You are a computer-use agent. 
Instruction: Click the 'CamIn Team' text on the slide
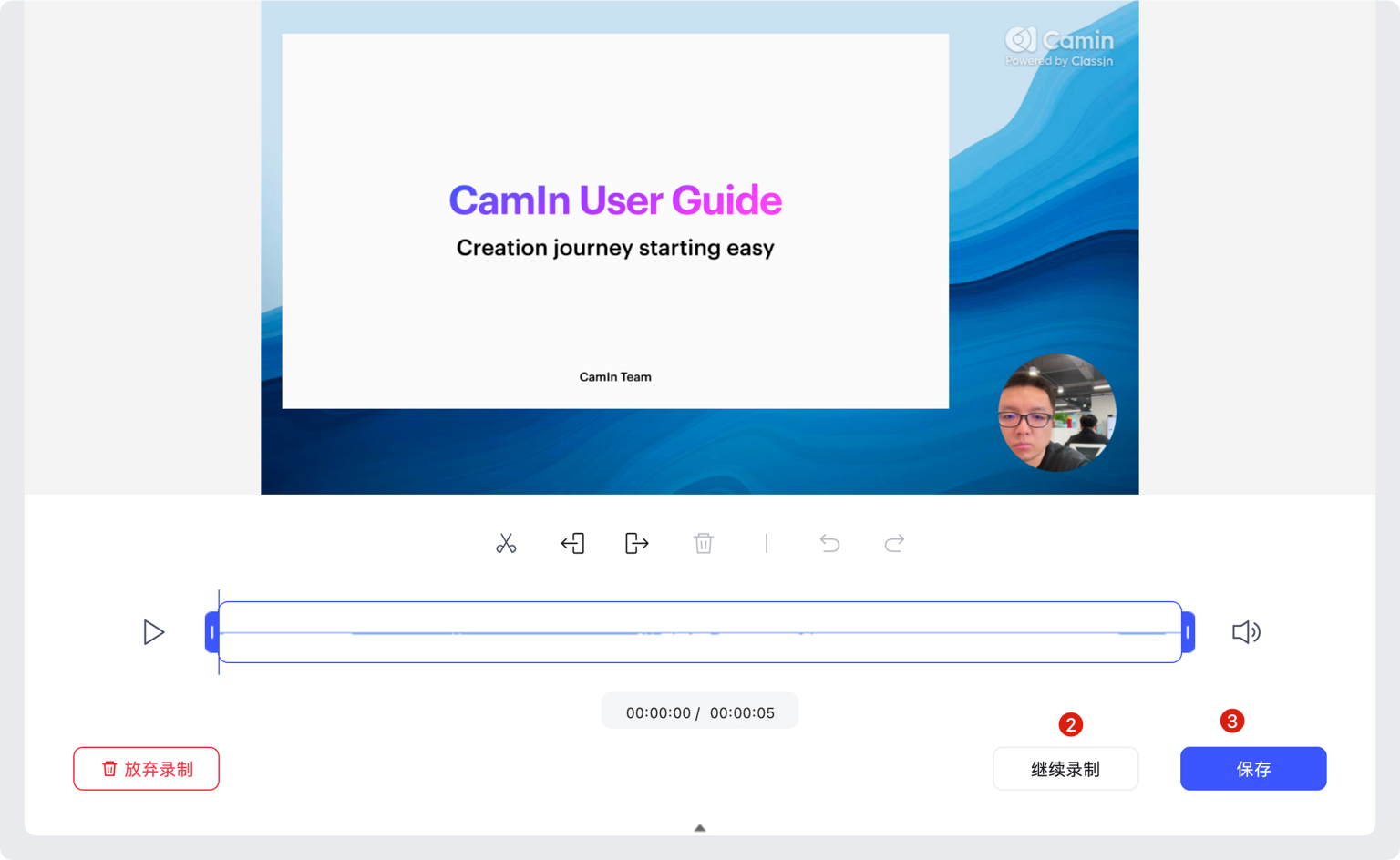click(615, 377)
